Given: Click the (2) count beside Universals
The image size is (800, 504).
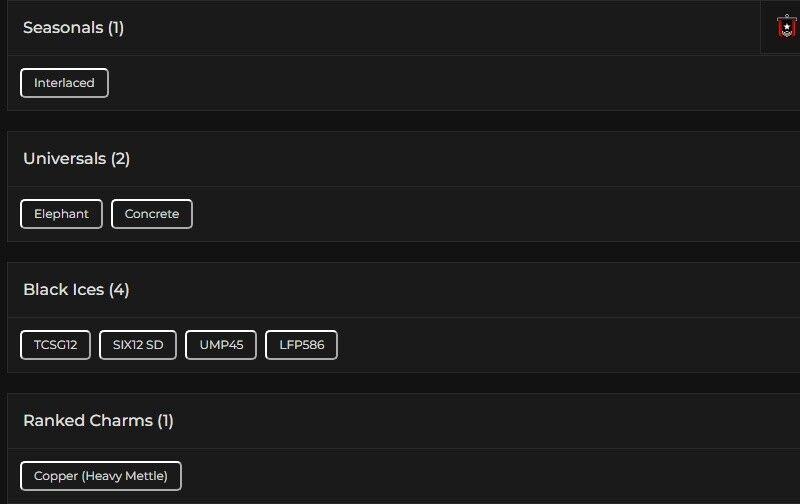Looking at the screenshot, I should [120, 159].
